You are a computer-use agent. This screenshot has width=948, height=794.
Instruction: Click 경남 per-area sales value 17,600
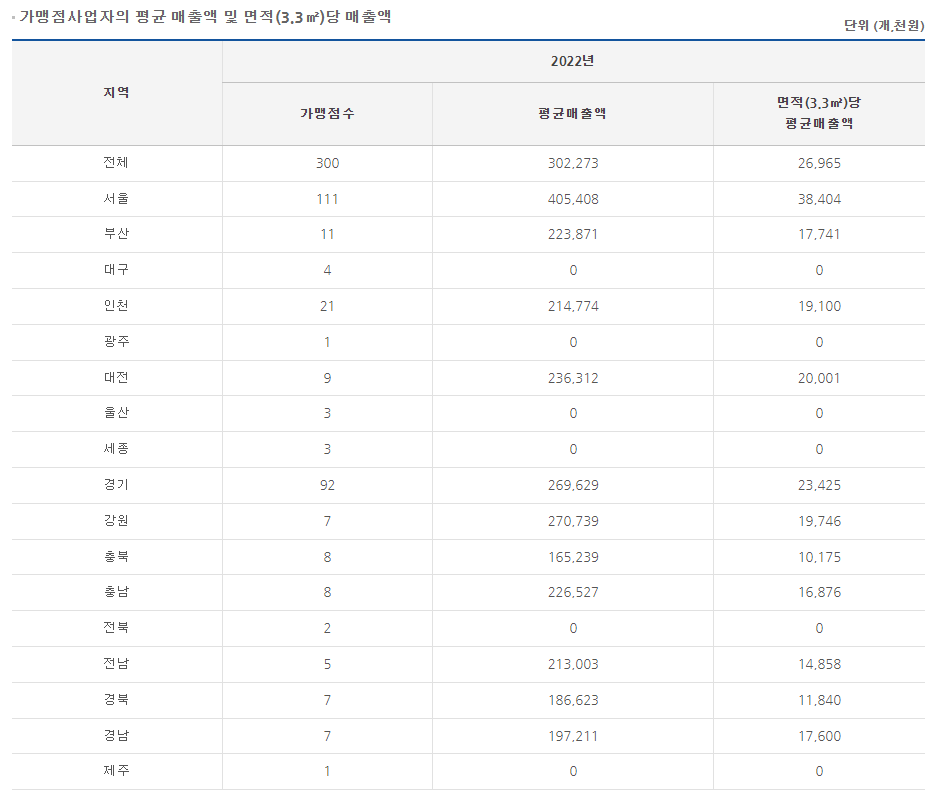click(x=818, y=736)
